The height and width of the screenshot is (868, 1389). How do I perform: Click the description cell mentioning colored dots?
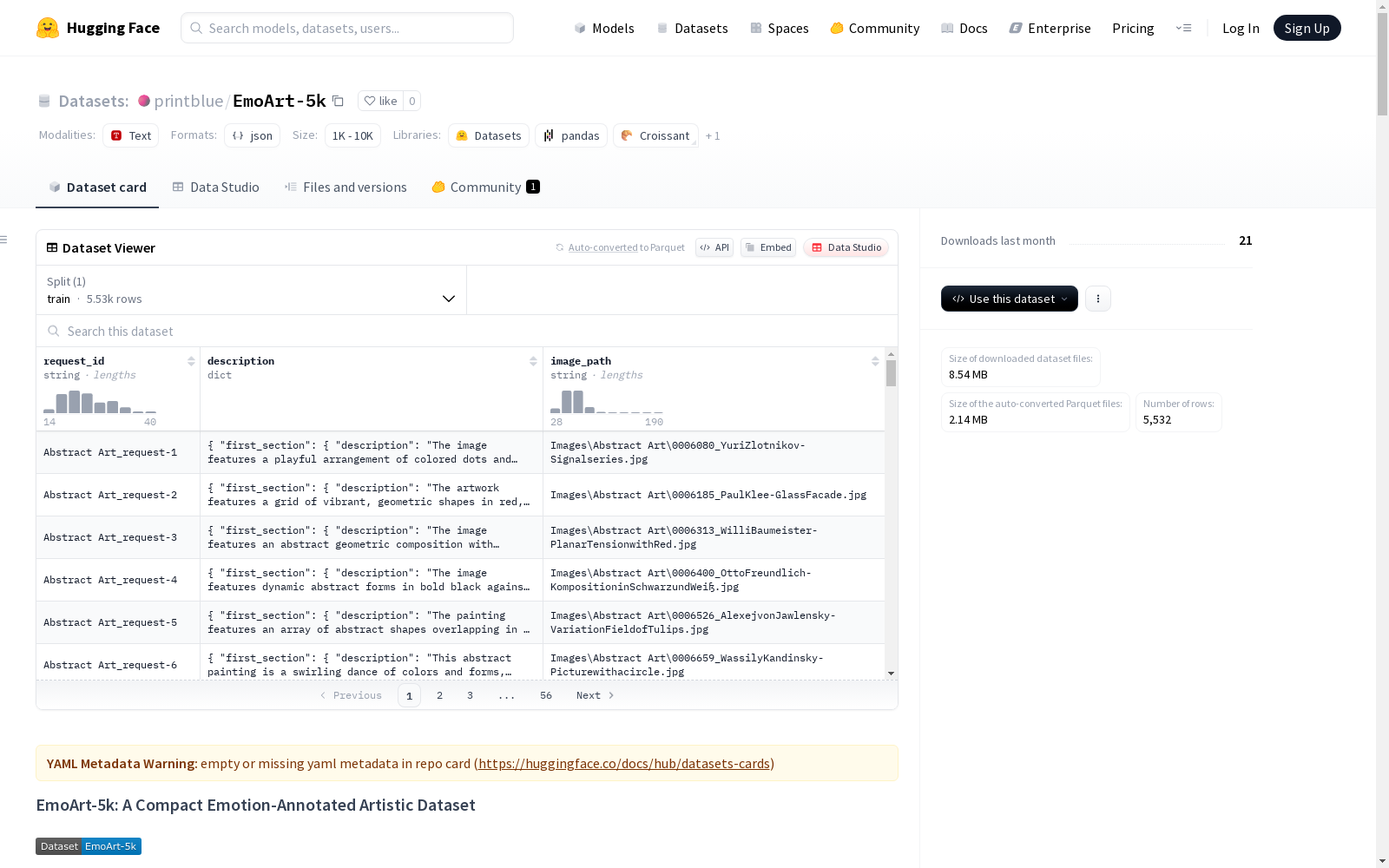pos(372,452)
